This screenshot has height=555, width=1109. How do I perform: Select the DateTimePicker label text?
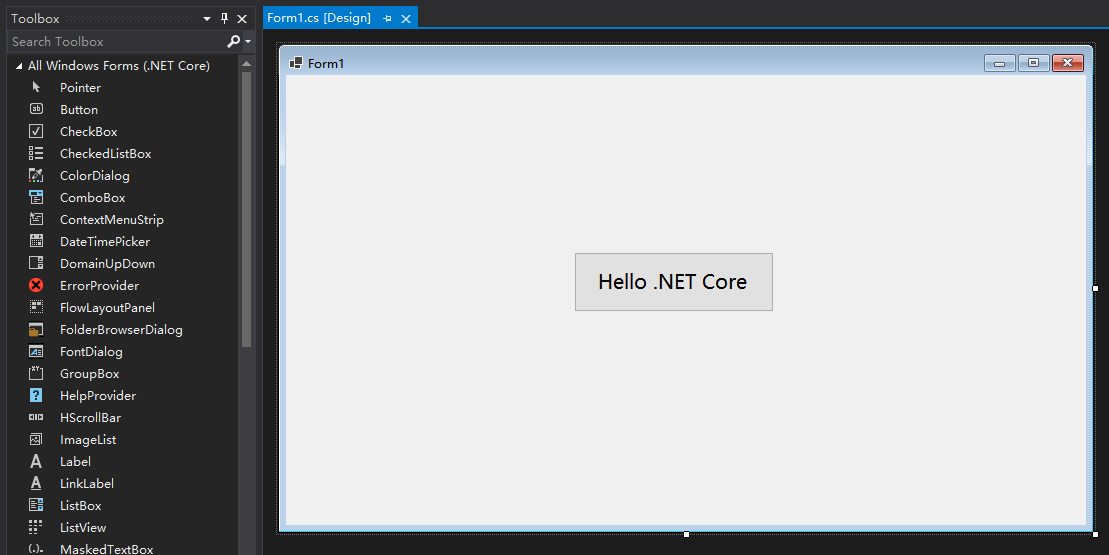105,242
